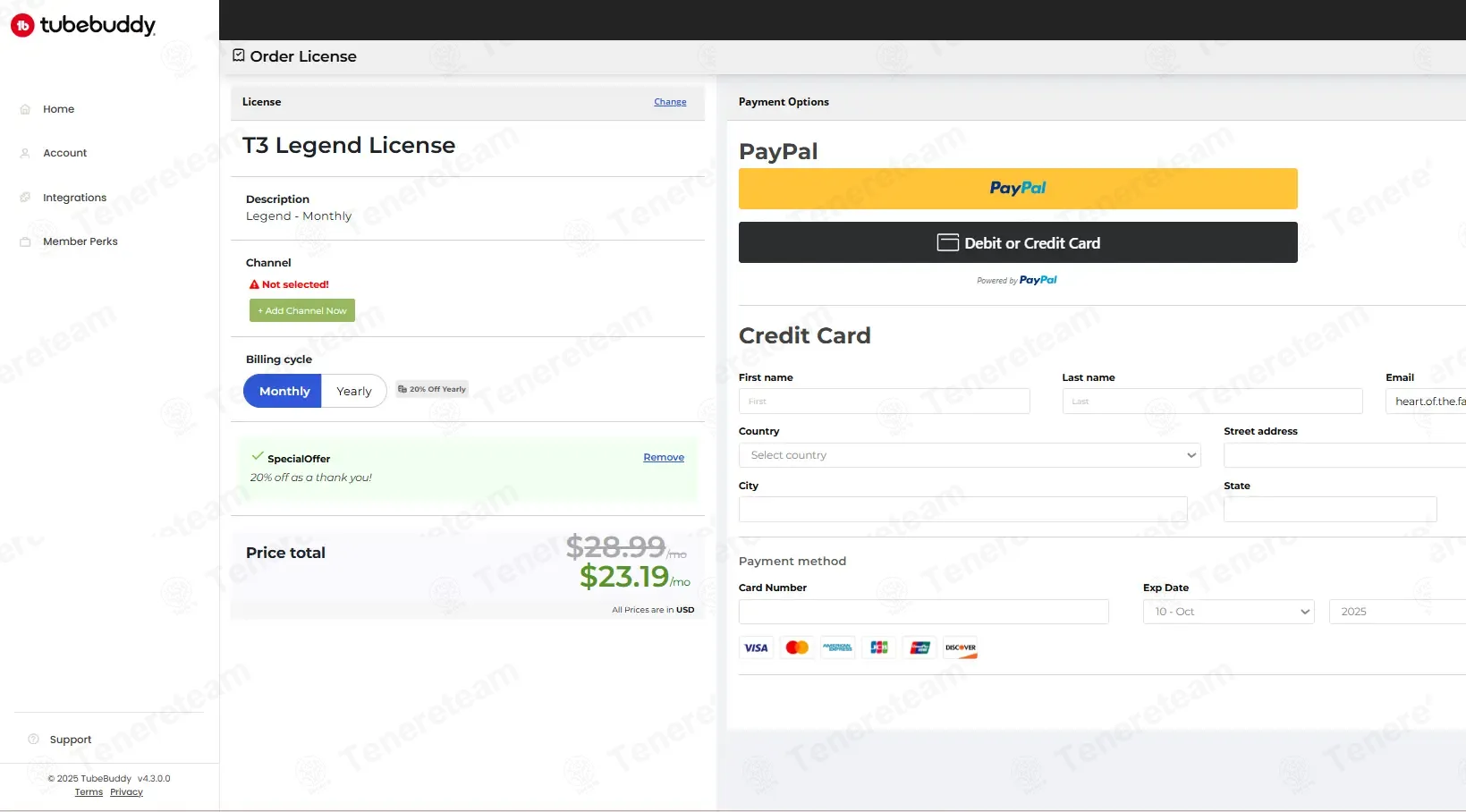Image resolution: width=1466 pixels, height=812 pixels.
Task: Click the Support help icon
Action: tap(33, 740)
